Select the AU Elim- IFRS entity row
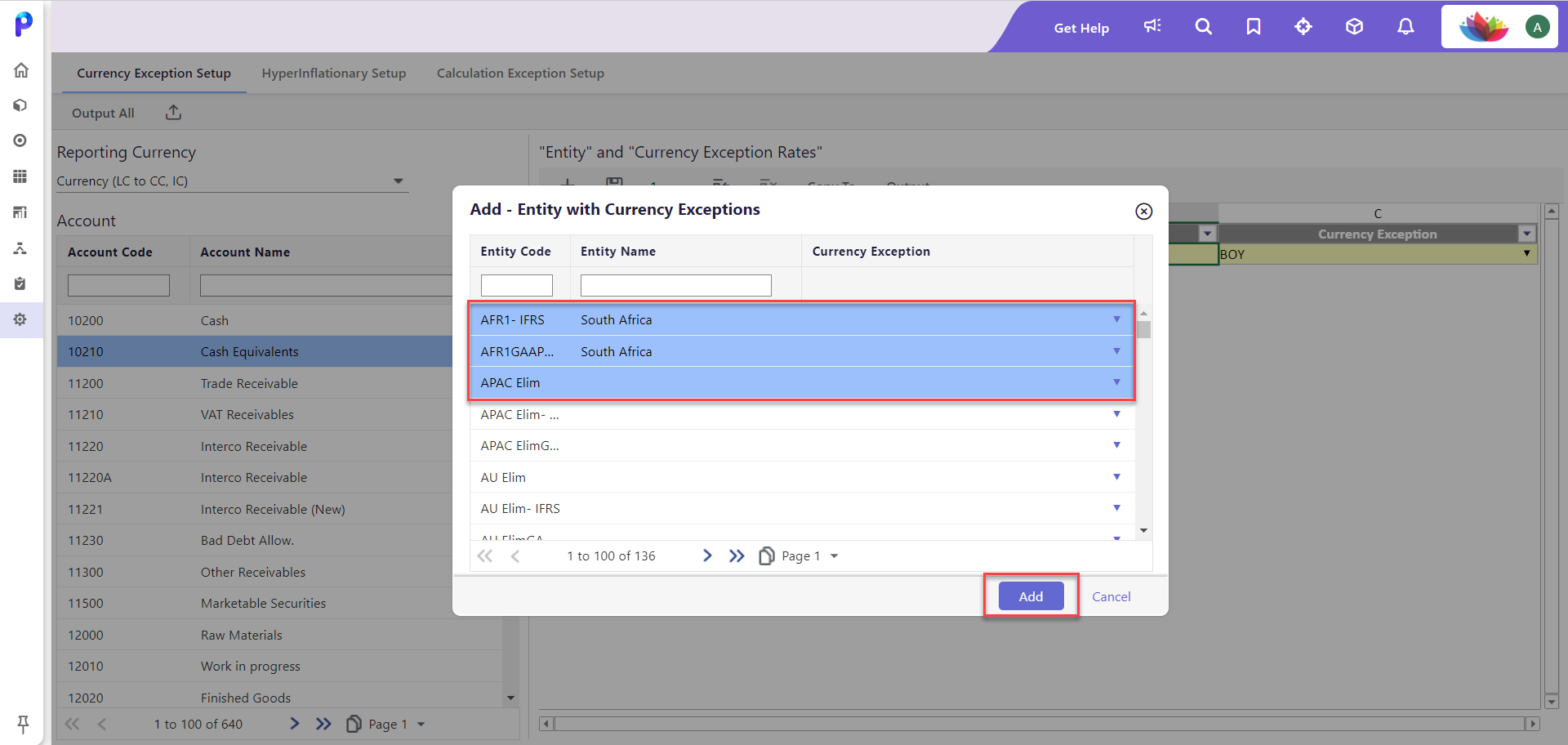The height and width of the screenshot is (745, 1568). pyautogui.click(x=803, y=508)
